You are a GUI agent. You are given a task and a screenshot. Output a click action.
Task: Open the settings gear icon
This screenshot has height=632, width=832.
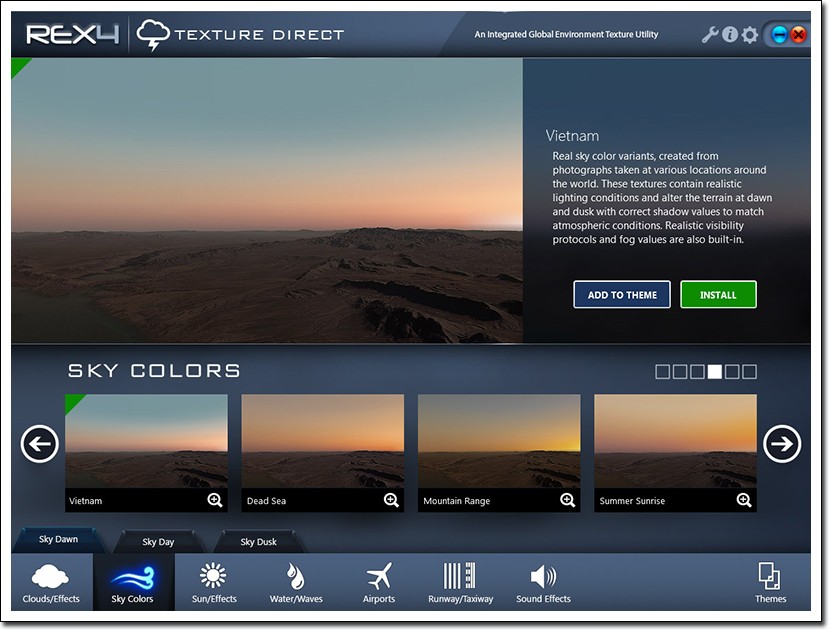tap(750, 35)
